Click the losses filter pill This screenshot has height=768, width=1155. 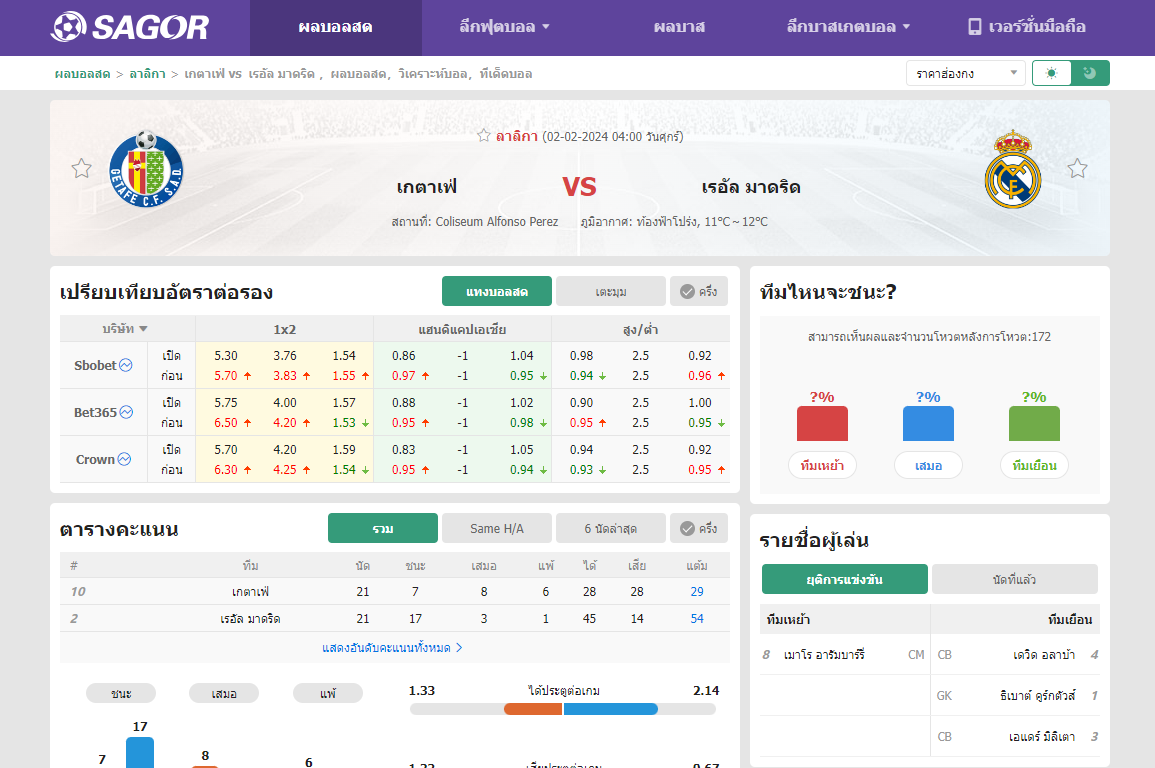coord(328,694)
